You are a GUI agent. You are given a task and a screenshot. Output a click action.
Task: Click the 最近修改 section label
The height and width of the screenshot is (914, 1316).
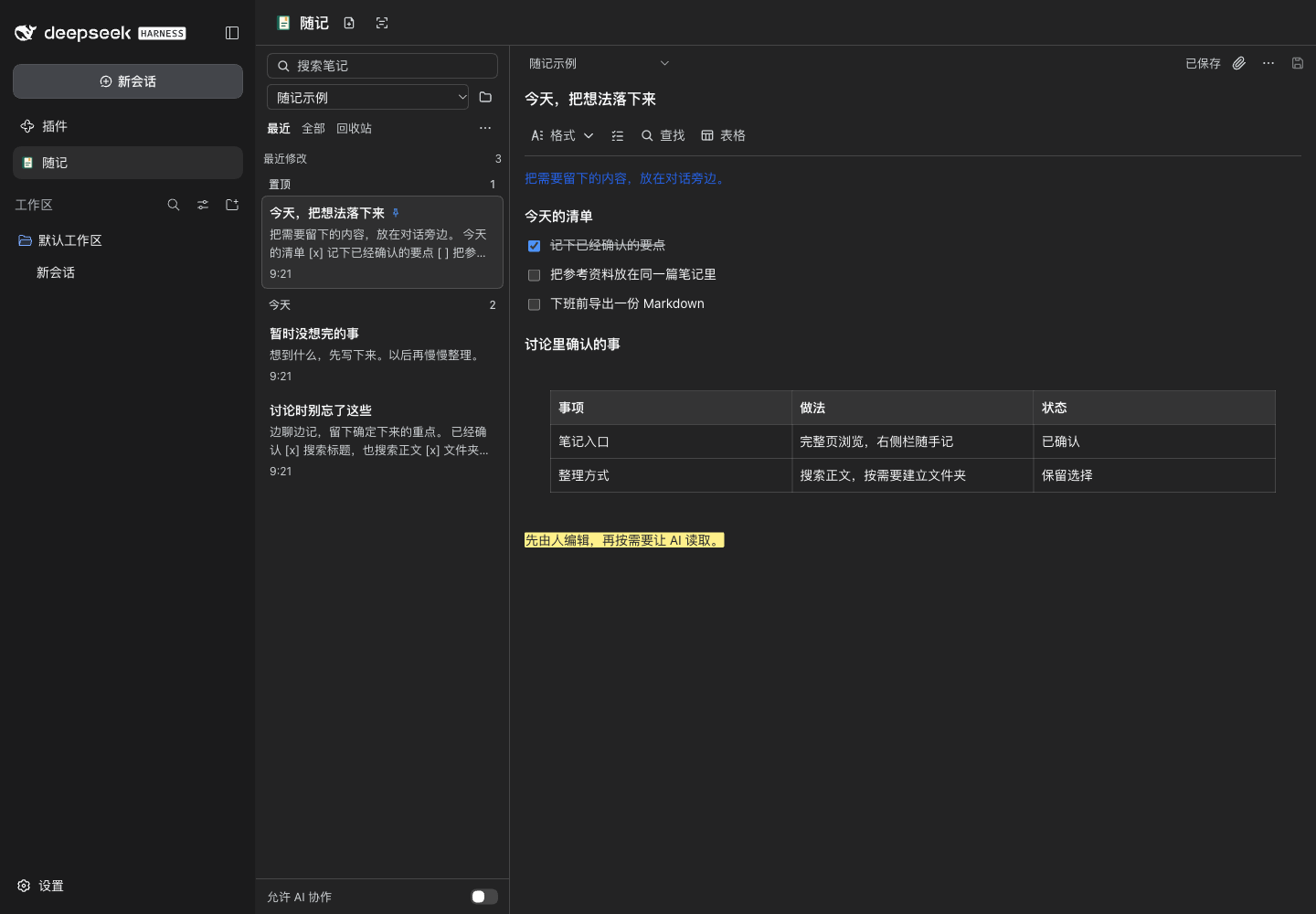coord(285,158)
